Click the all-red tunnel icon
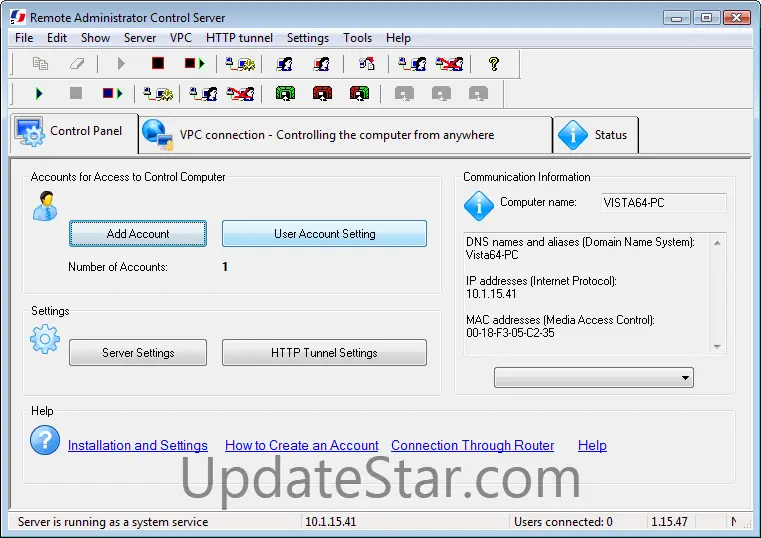761x538 pixels. 322,93
